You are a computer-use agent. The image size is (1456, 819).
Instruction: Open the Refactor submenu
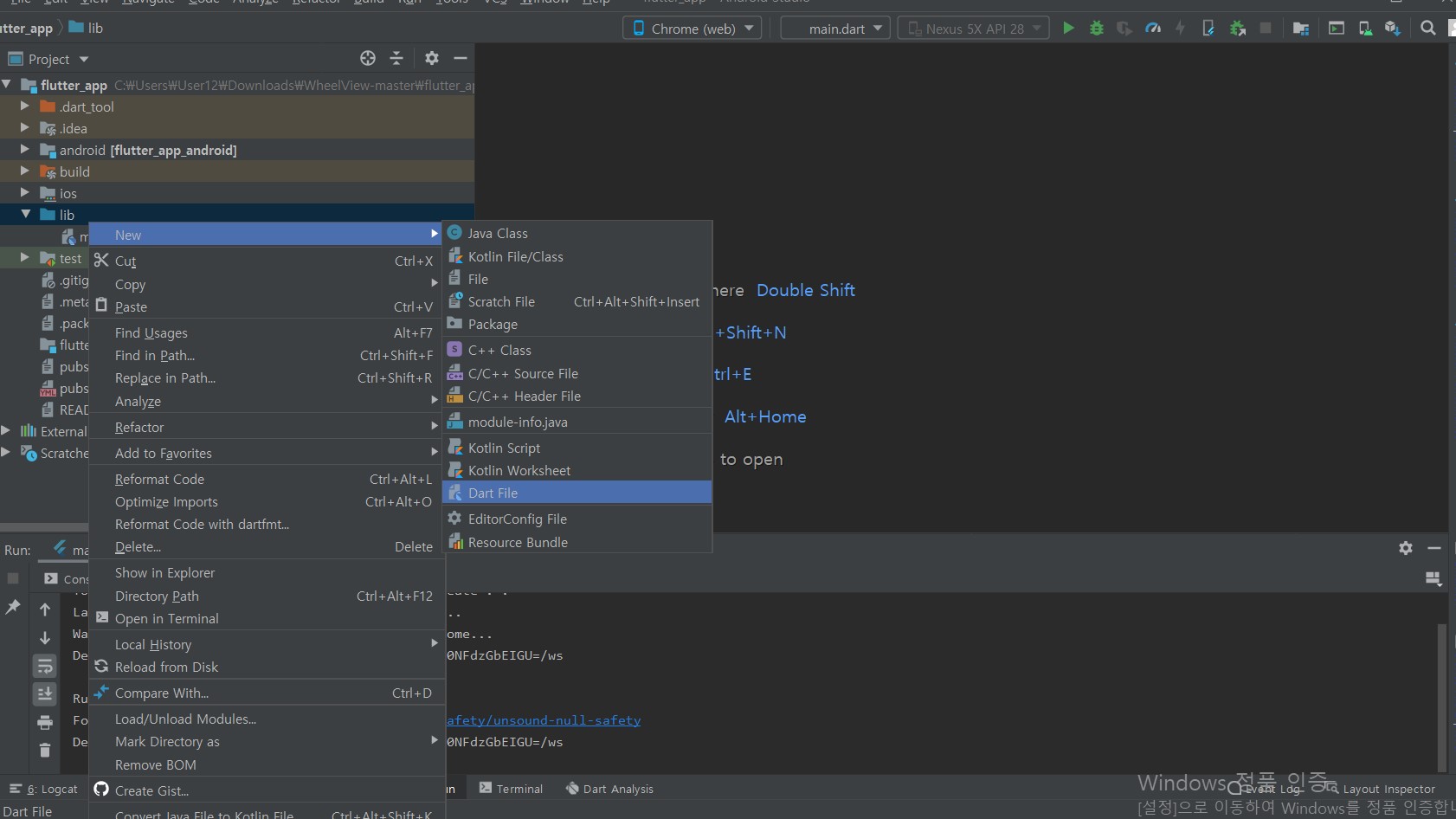point(267,427)
